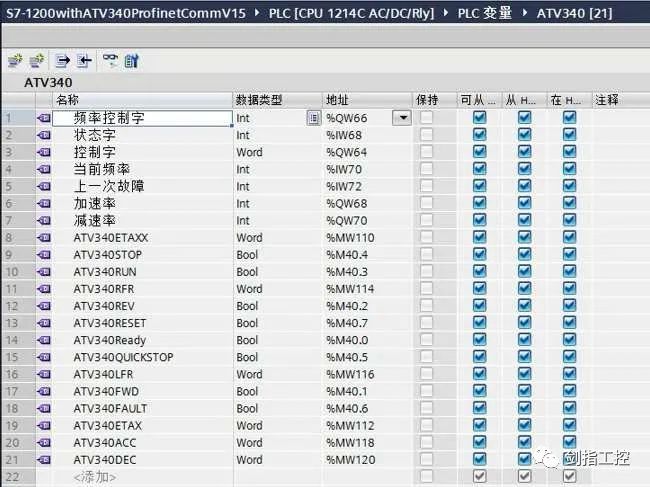Click the tag icon in row 18 ATV340FAULT

pyautogui.click(x=44, y=408)
